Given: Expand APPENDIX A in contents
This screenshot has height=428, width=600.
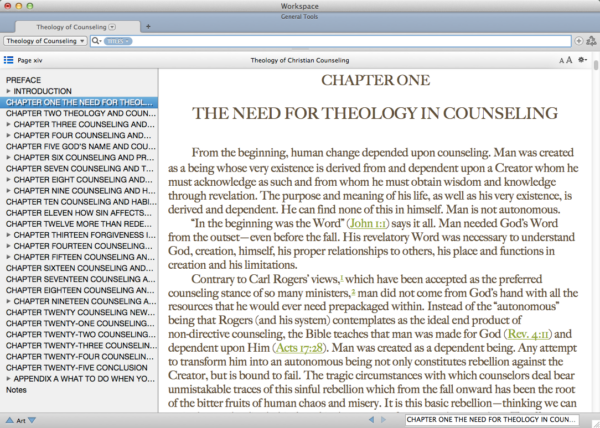Looking at the screenshot, I should pyautogui.click(x=8, y=379).
